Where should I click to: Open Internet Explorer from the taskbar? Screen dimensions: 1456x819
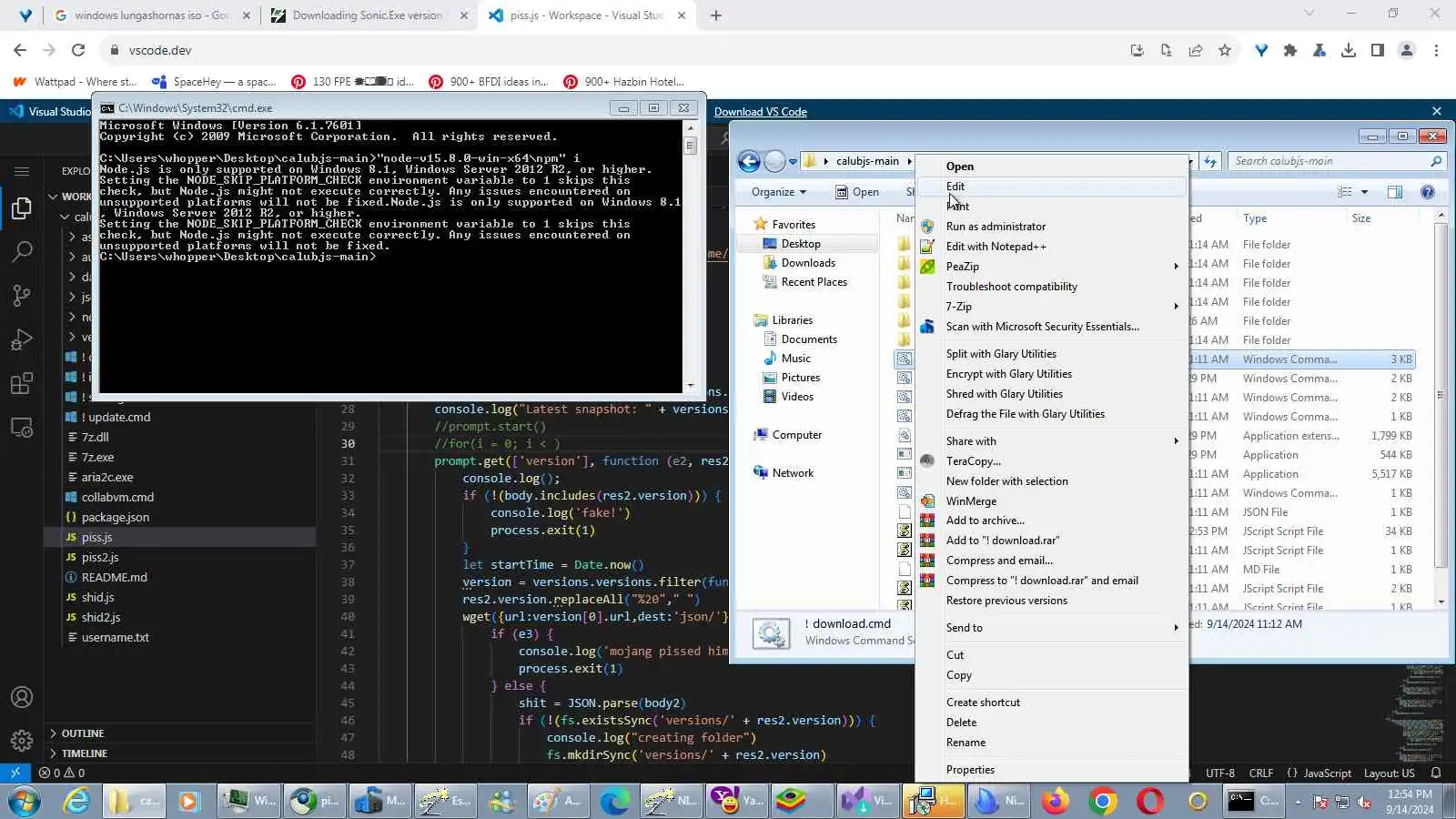point(76,801)
